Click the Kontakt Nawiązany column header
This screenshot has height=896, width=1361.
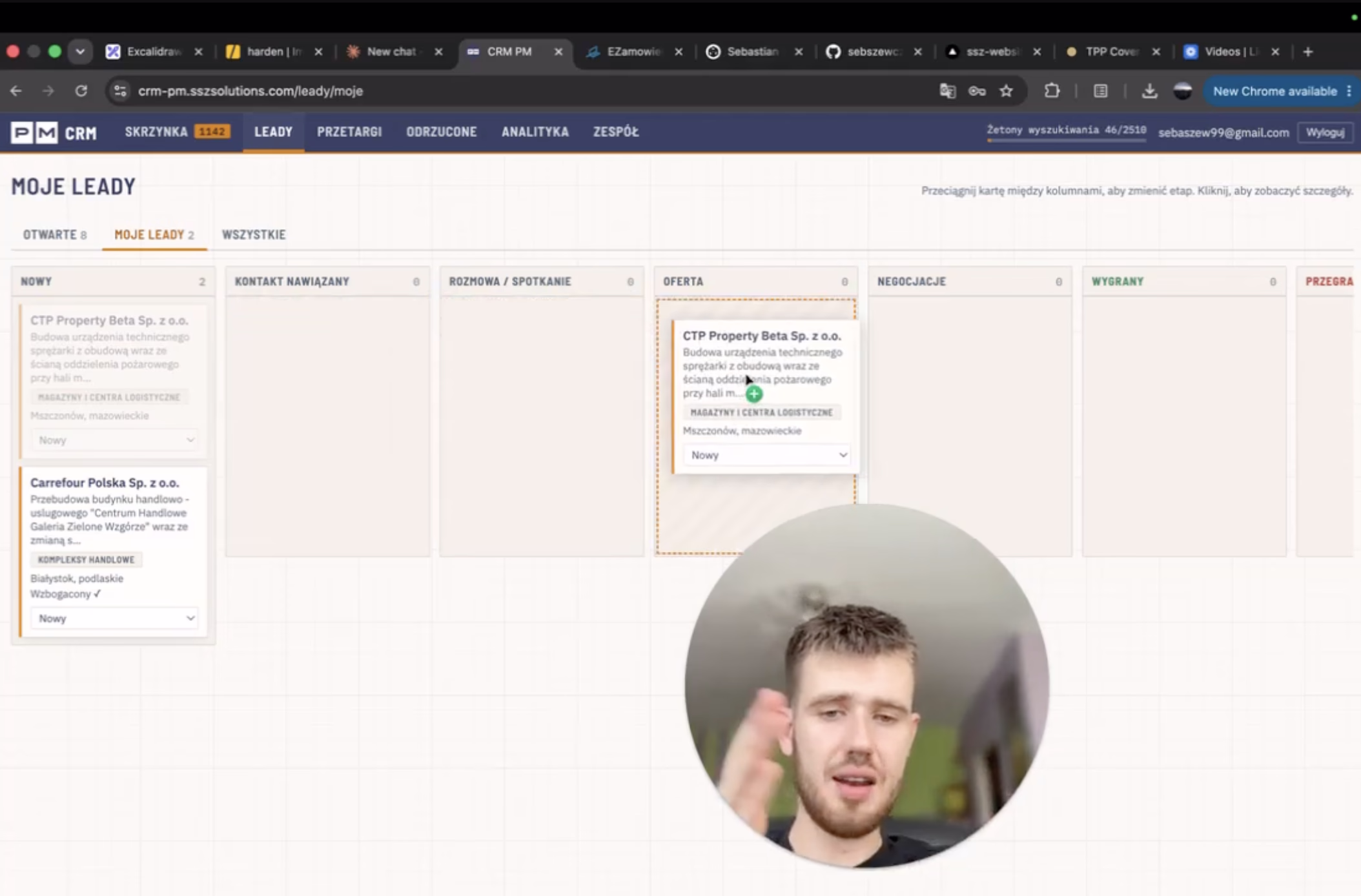click(x=327, y=281)
